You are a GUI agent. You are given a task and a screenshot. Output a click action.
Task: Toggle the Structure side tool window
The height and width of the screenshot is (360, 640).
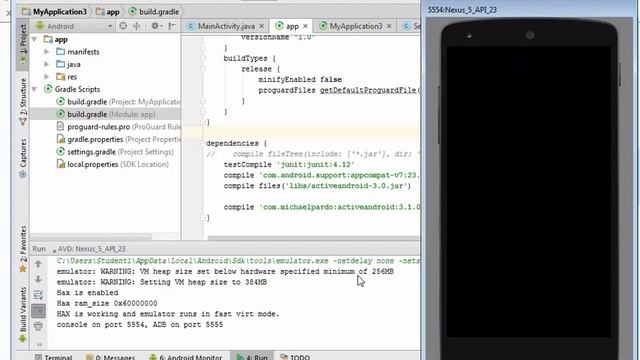(x=23, y=102)
